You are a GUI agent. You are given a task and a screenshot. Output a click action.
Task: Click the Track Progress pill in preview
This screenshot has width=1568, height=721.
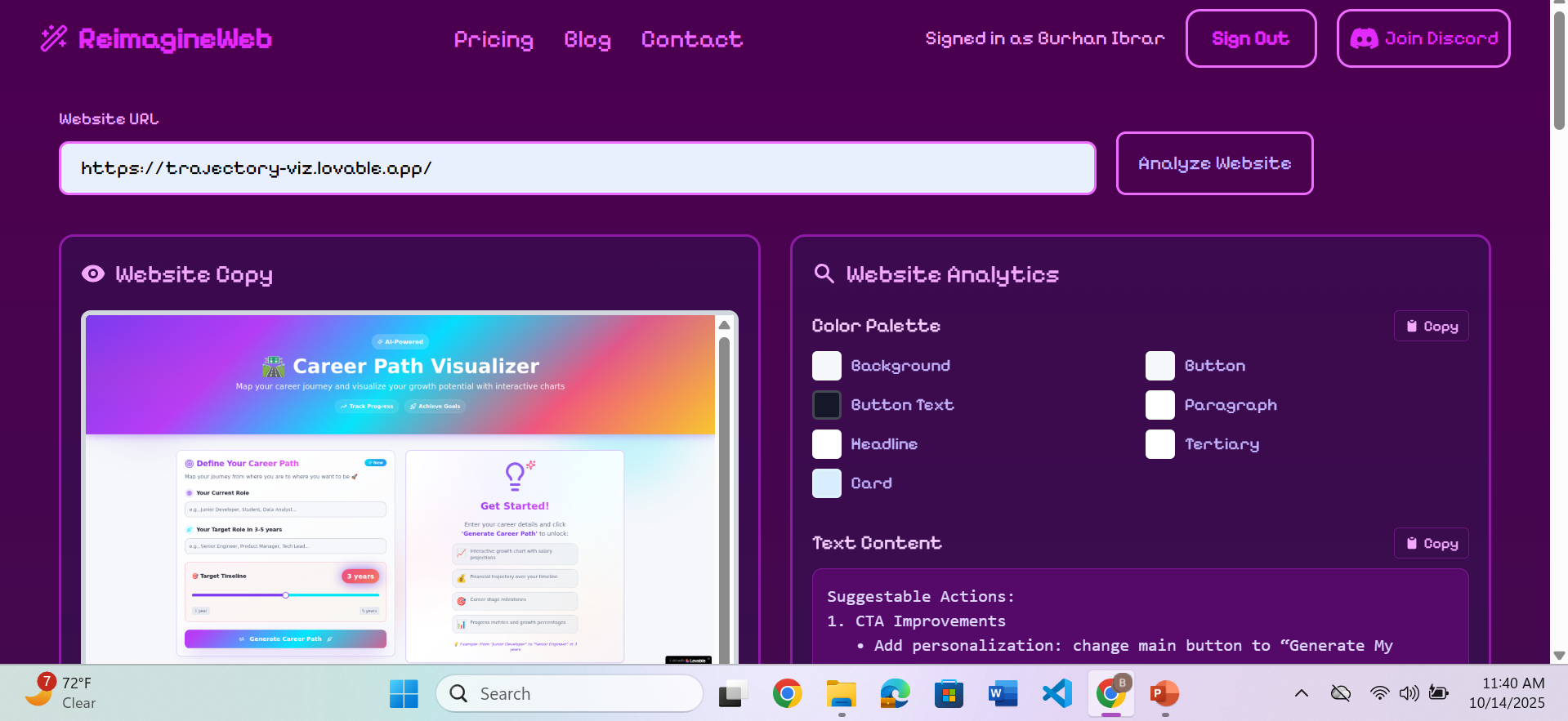pos(367,406)
